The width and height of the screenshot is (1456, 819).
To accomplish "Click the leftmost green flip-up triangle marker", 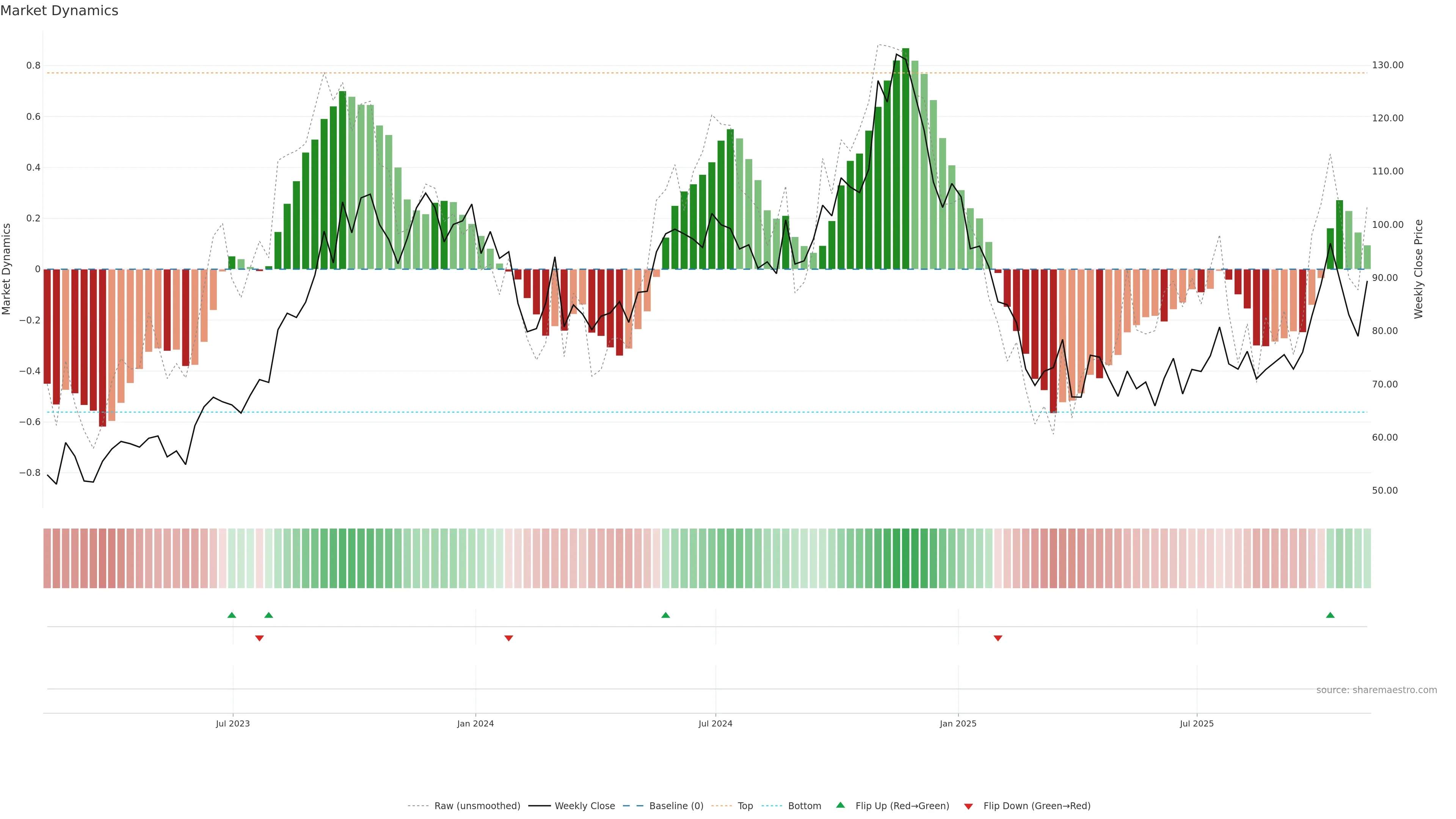I will [232, 615].
